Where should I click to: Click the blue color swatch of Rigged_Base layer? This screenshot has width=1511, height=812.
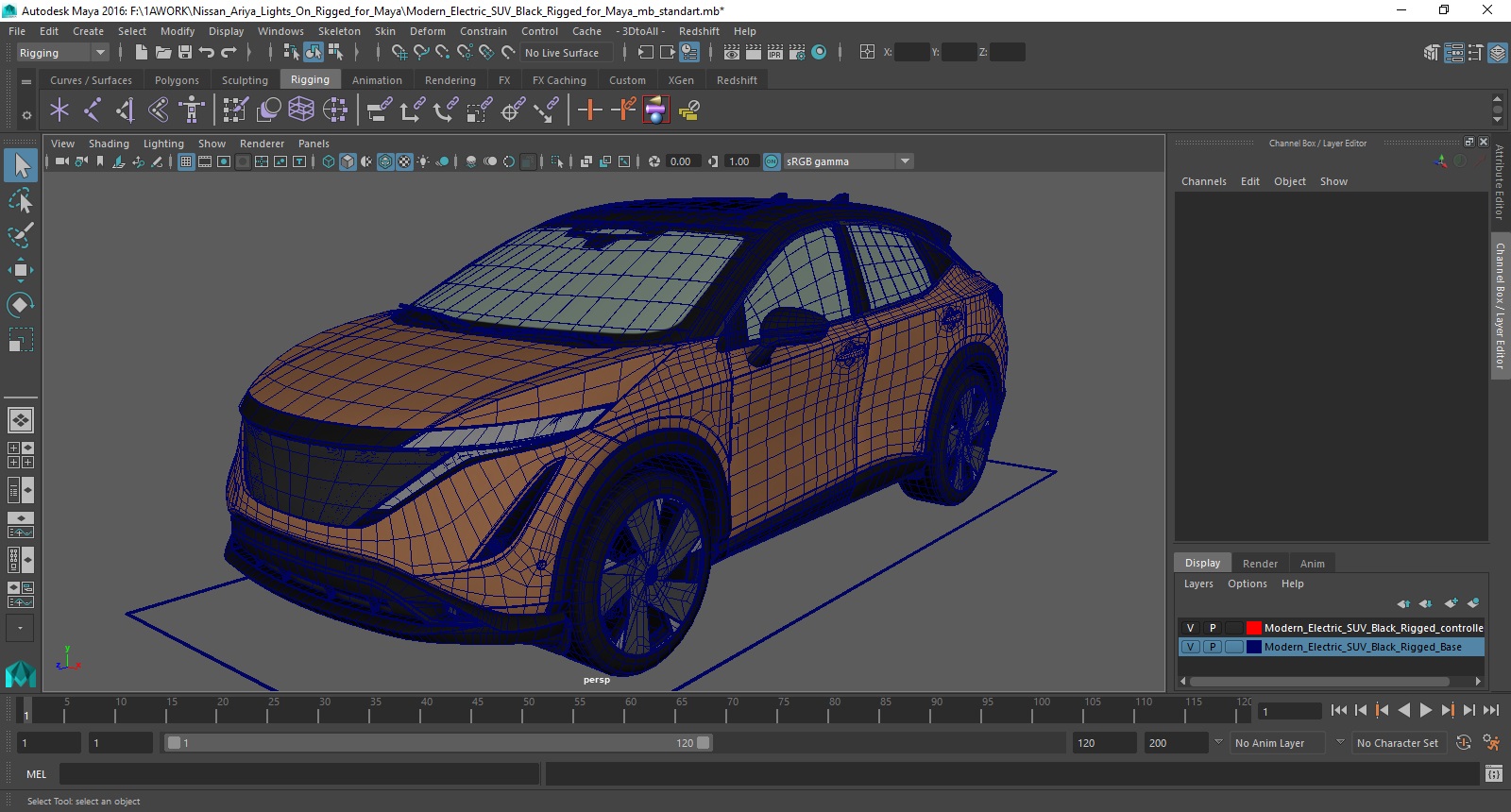[x=1253, y=647]
